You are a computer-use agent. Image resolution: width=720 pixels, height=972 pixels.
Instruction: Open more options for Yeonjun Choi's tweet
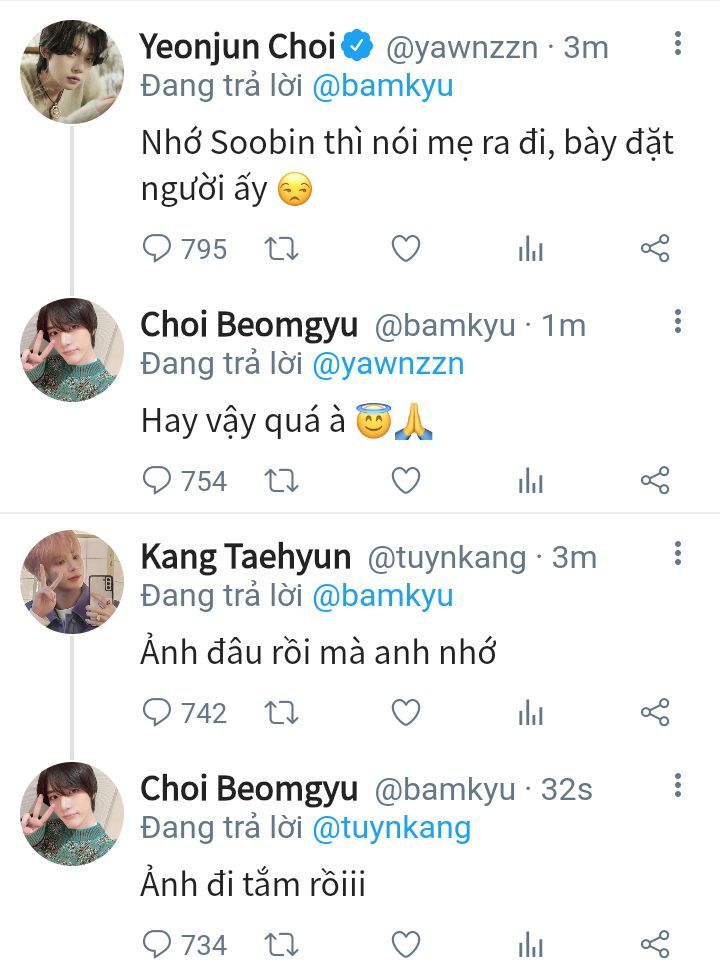pyautogui.click(x=678, y=43)
